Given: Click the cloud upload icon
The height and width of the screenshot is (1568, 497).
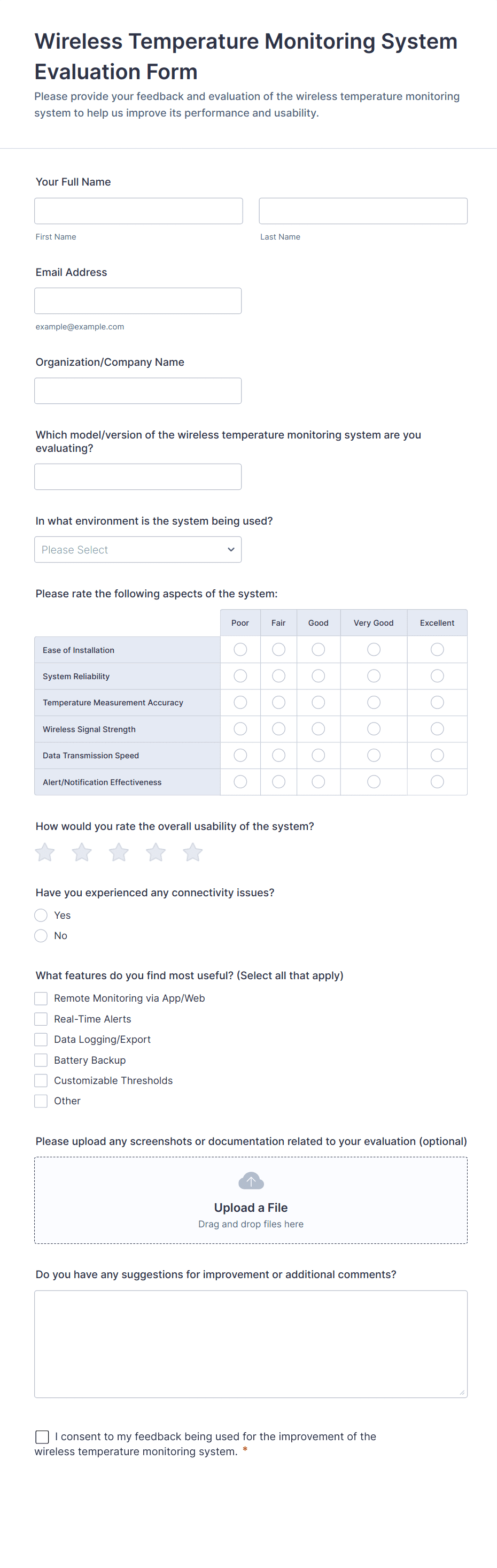Looking at the screenshot, I should pos(251,1181).
